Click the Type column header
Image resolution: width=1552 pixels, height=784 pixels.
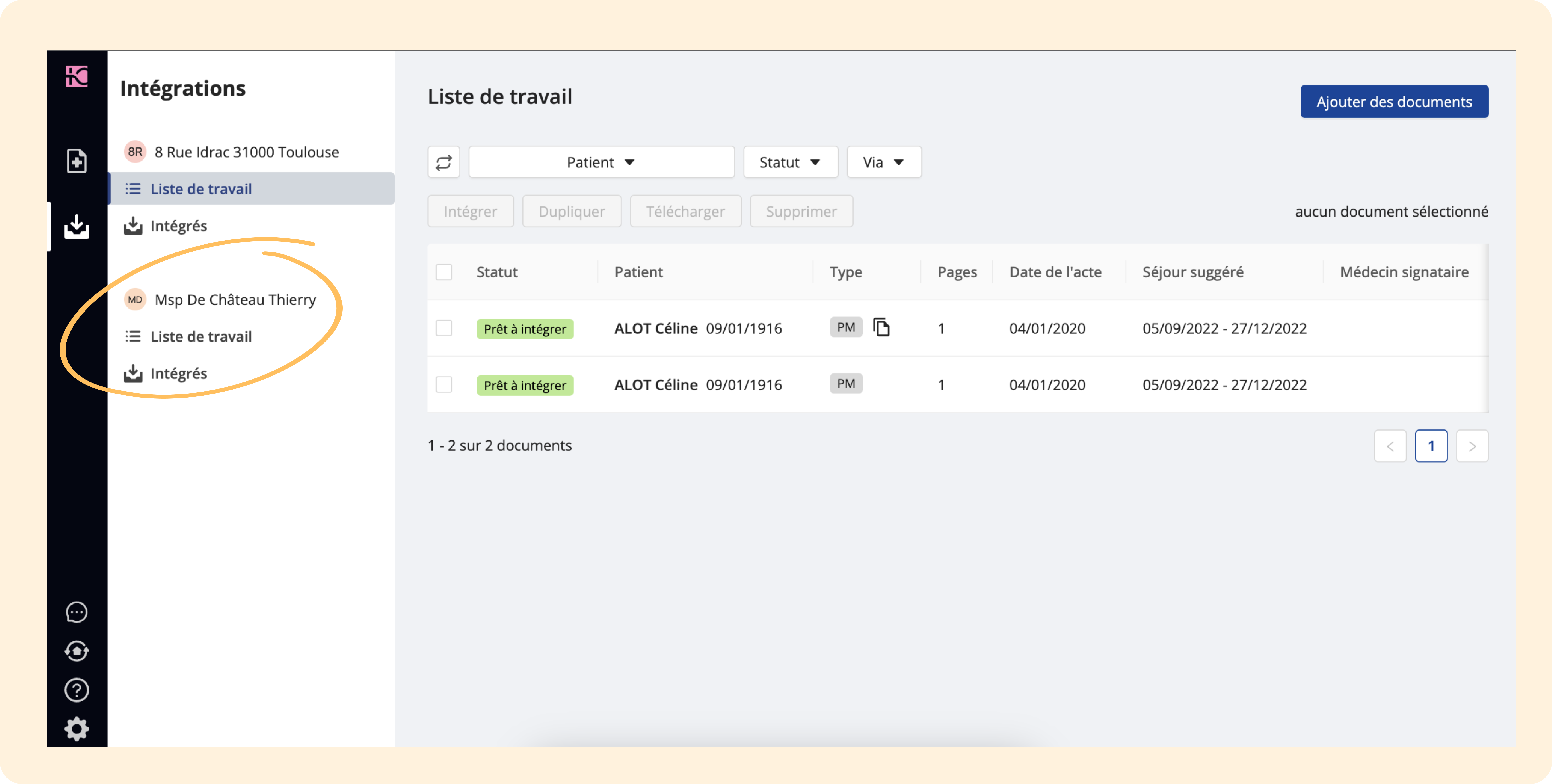click(846, 272)
